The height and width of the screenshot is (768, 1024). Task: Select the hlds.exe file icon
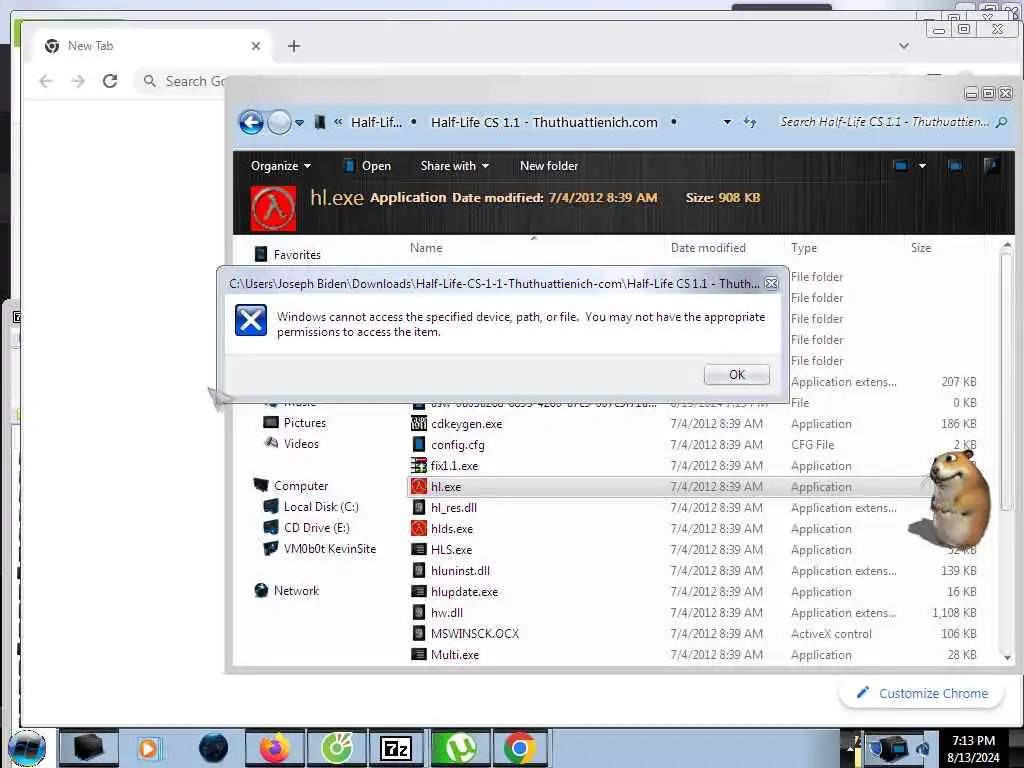419,528
